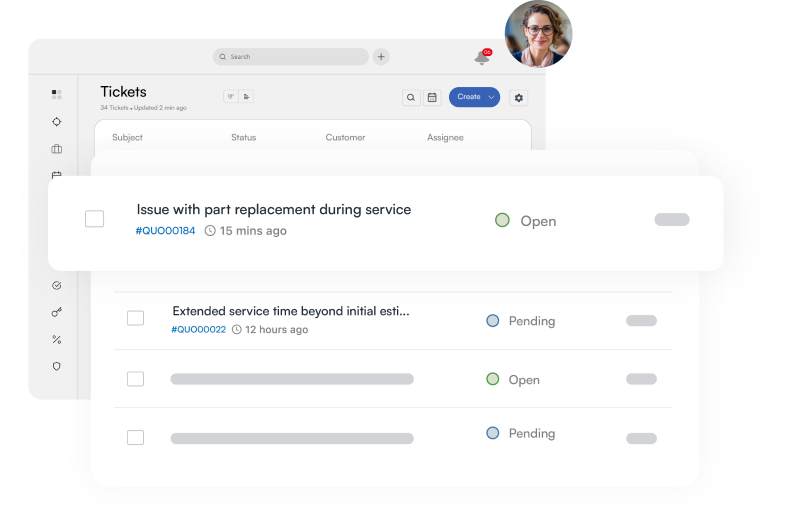Click the Customer column header
Image resolution: width=785 pixels, height=530 pixels.
tap(345, 137)
